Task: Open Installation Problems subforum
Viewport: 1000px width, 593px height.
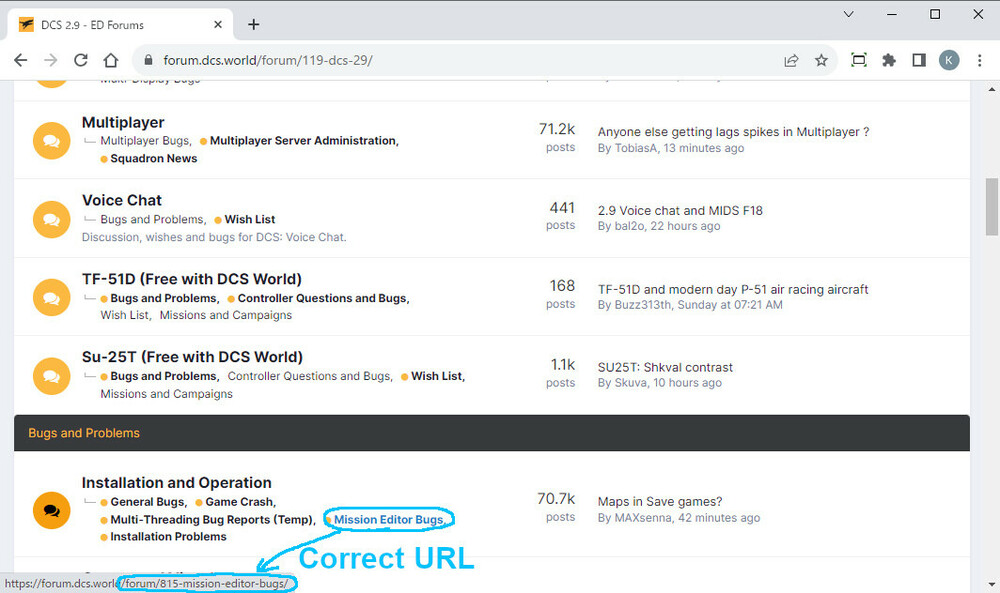Action: [168, 537]
